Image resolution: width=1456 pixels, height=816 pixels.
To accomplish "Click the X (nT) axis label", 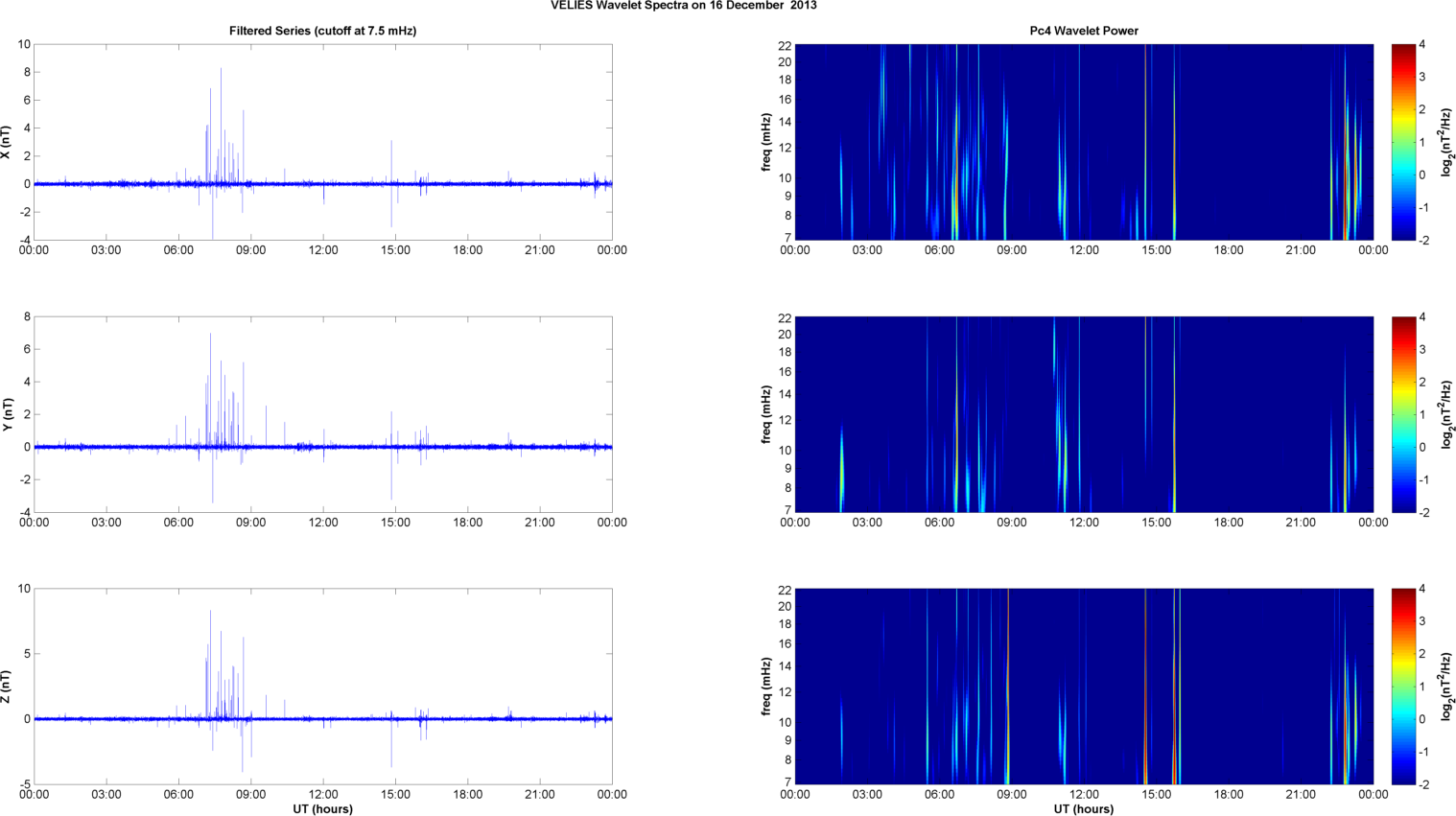I will point(6,142).
